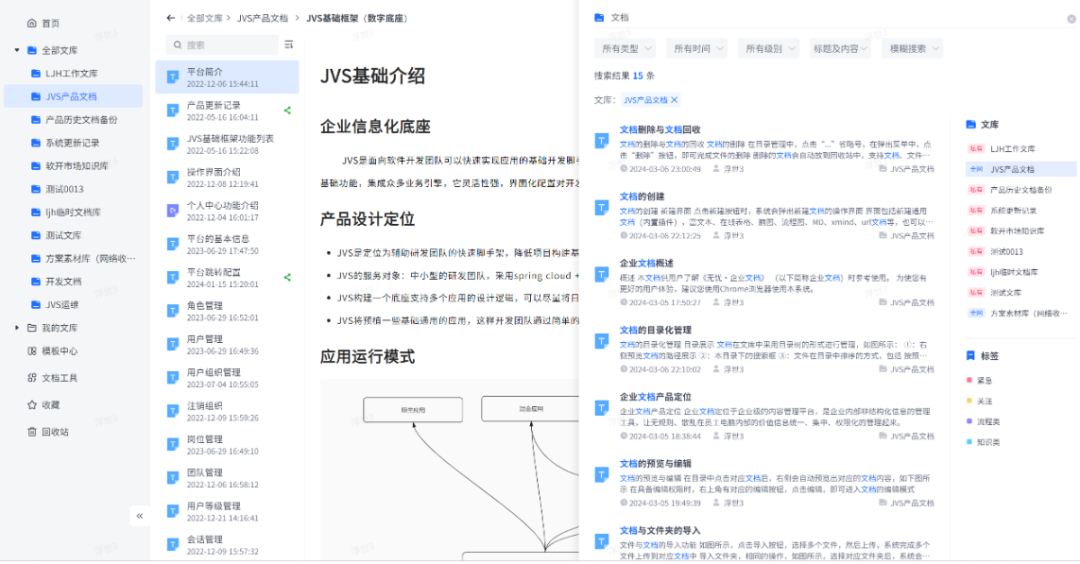This screenshot has height=564, width=1080.
Task: Open 文档工具 in the left navigation
Action: coord(58,378)
